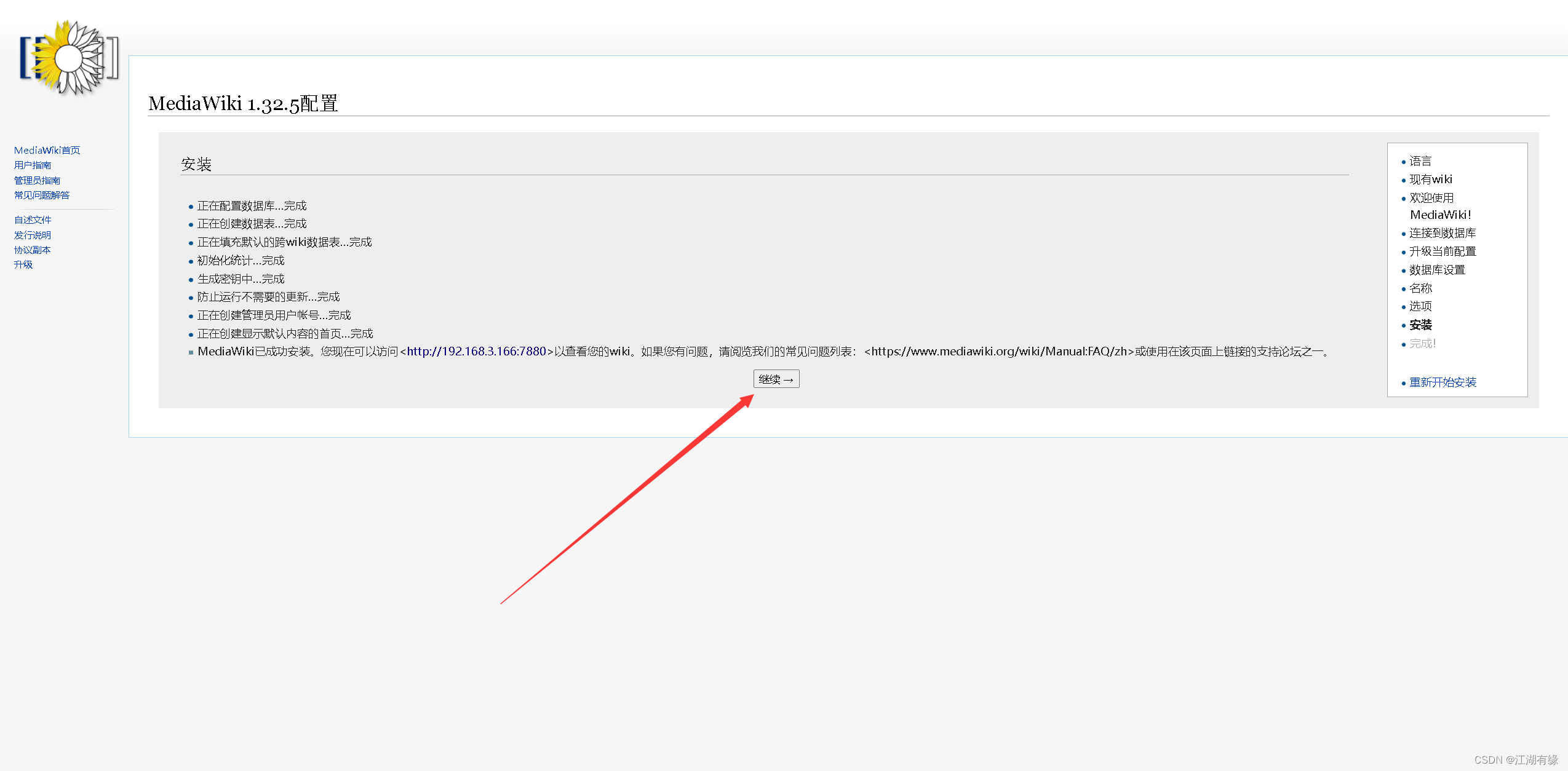Open the MediaWiki首页 sidebar link

47,150
